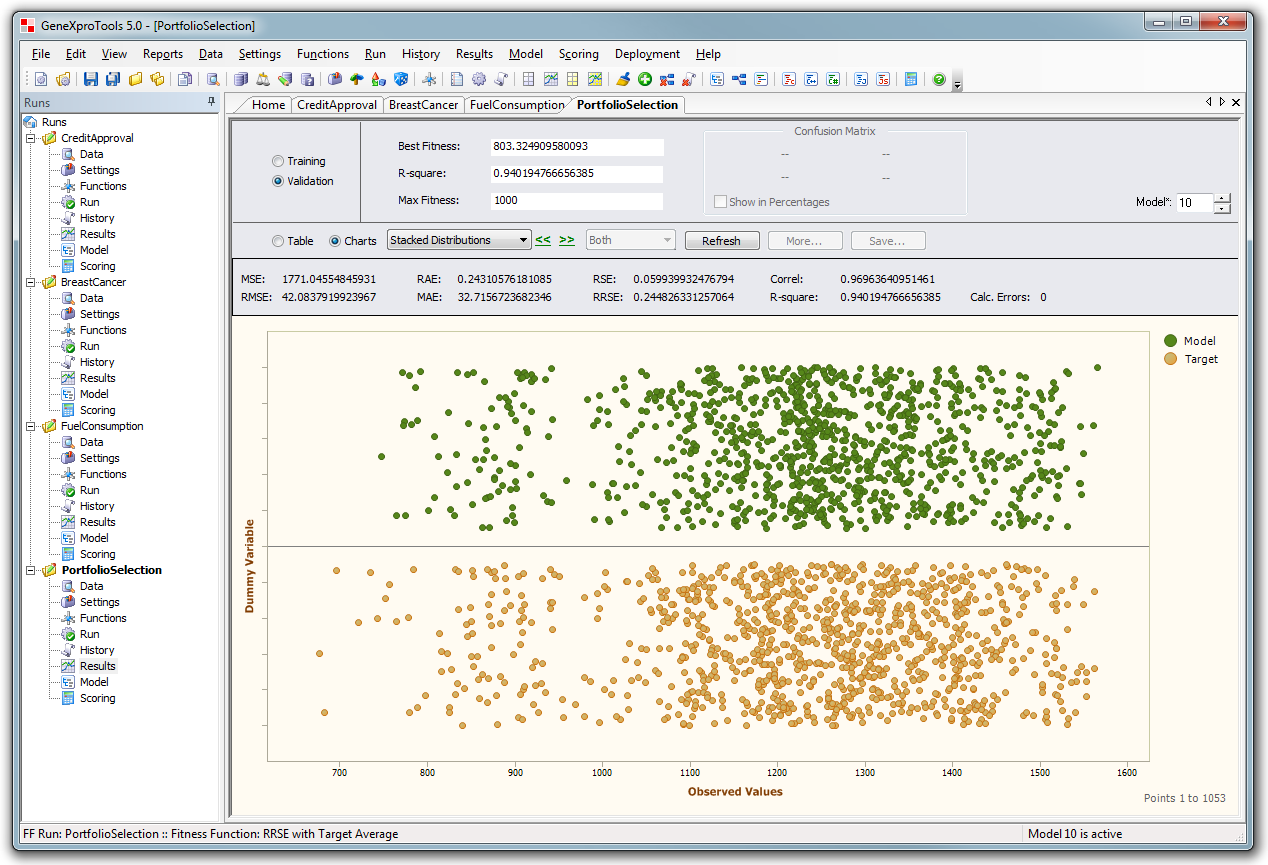1268x865 pixels.
Task: Click the green plus add icon
Action: tap(645, 80)
